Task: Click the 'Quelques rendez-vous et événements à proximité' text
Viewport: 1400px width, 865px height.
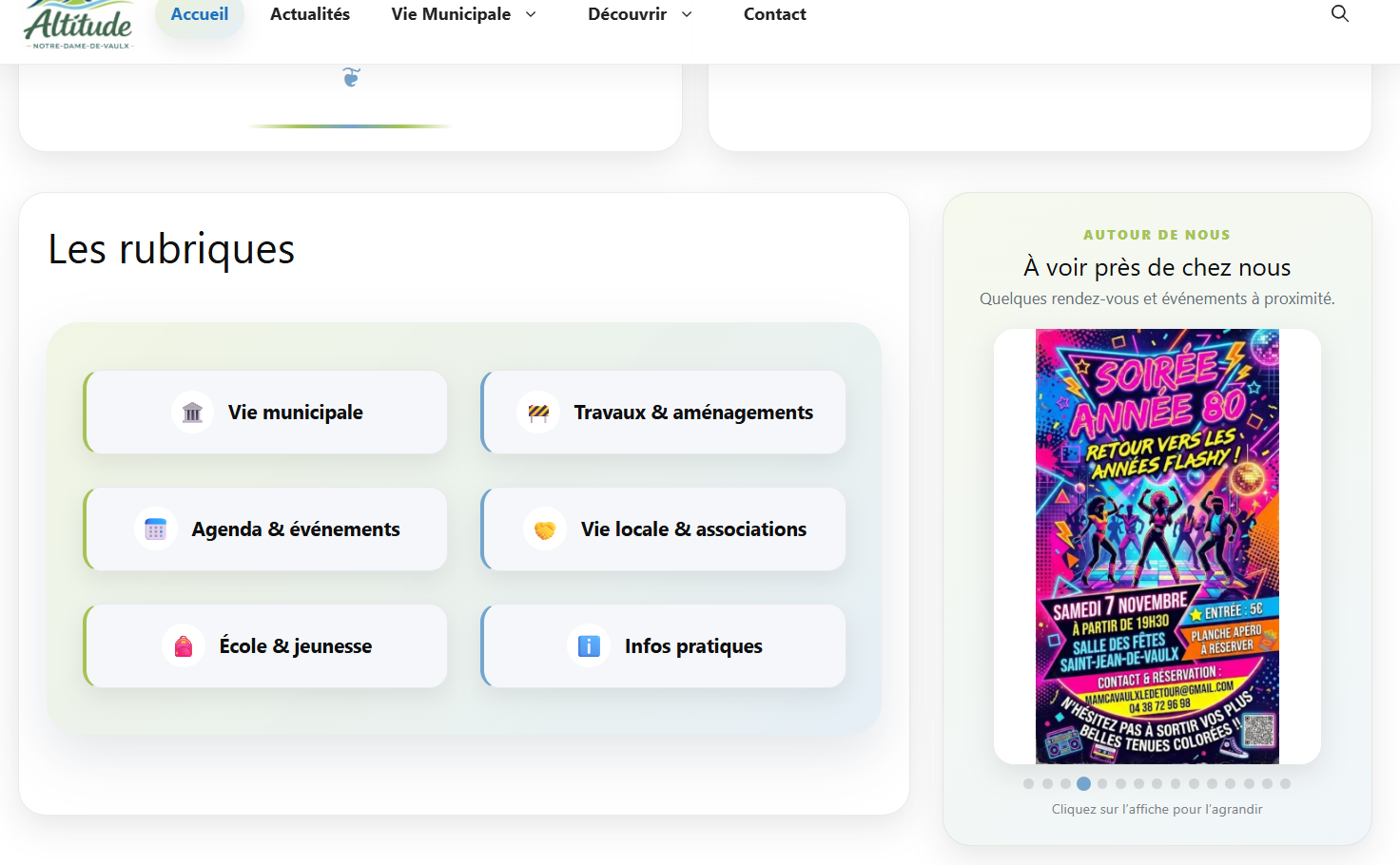Action: (x=1157, y=298)
